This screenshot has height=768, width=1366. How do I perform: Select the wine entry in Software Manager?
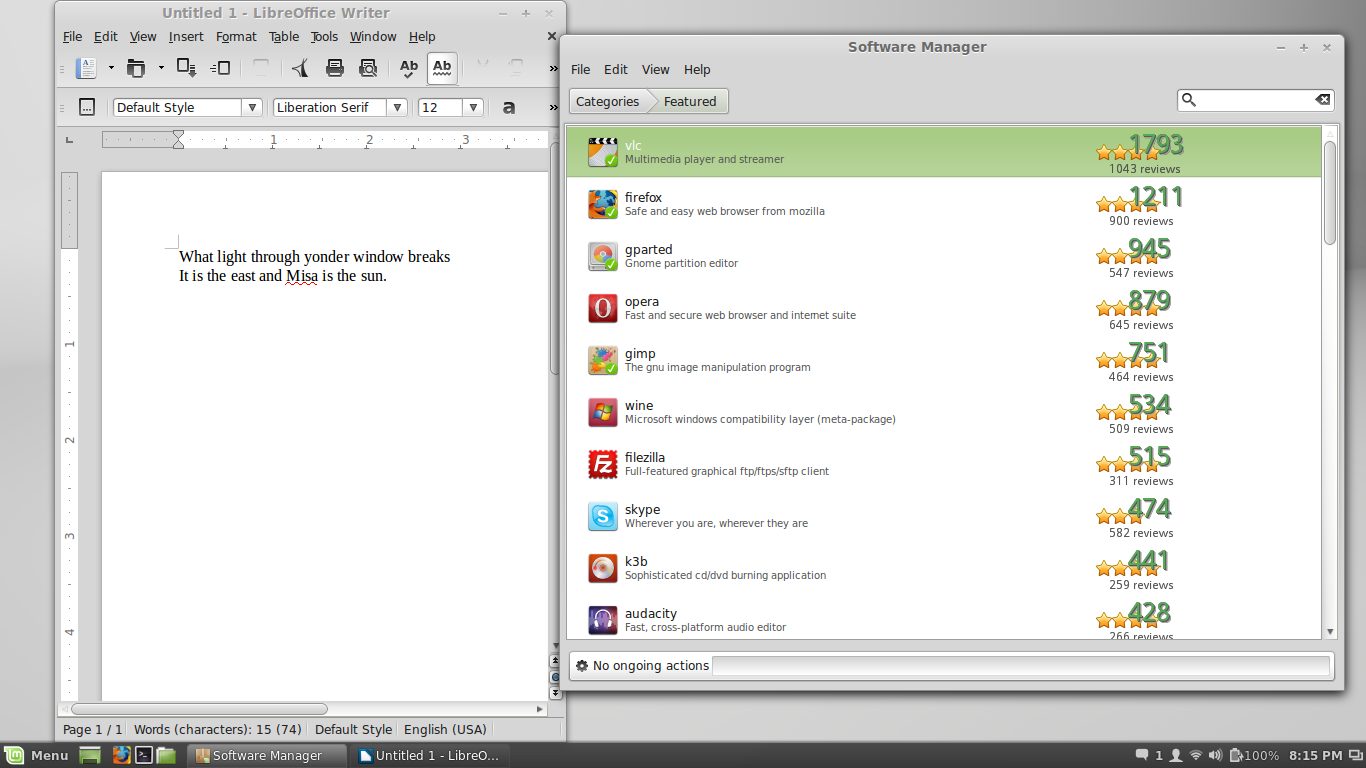tap(944, 412)
